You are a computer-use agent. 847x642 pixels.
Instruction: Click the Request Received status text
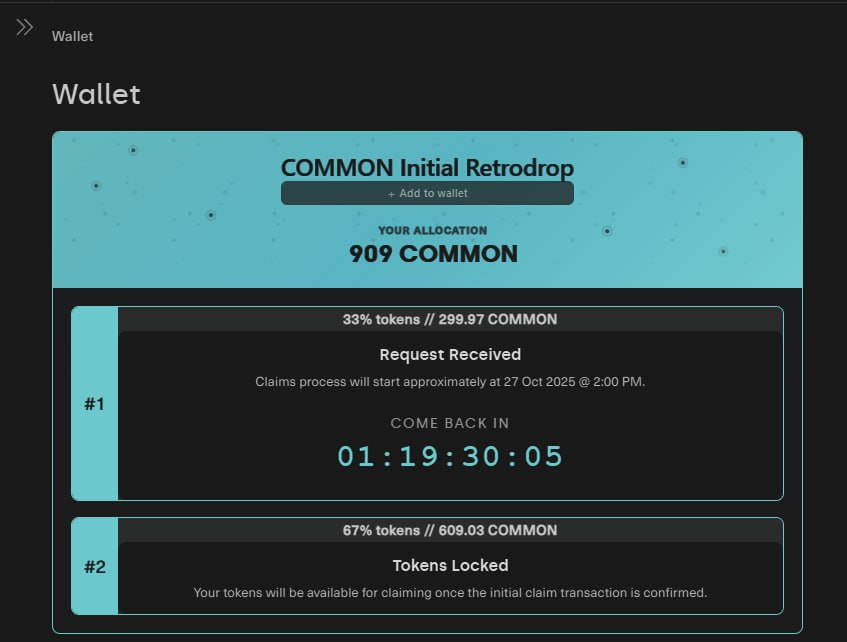tap(450, 354)
